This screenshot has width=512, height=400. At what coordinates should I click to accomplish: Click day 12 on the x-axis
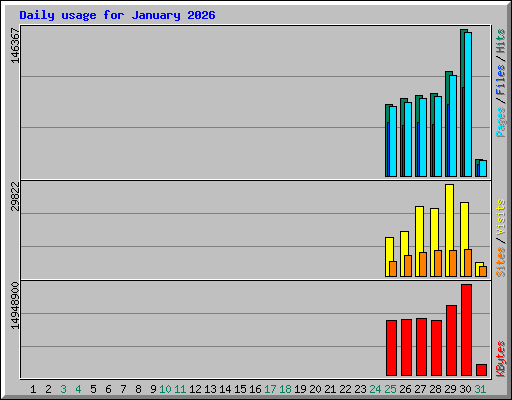[x=195, y=389]
